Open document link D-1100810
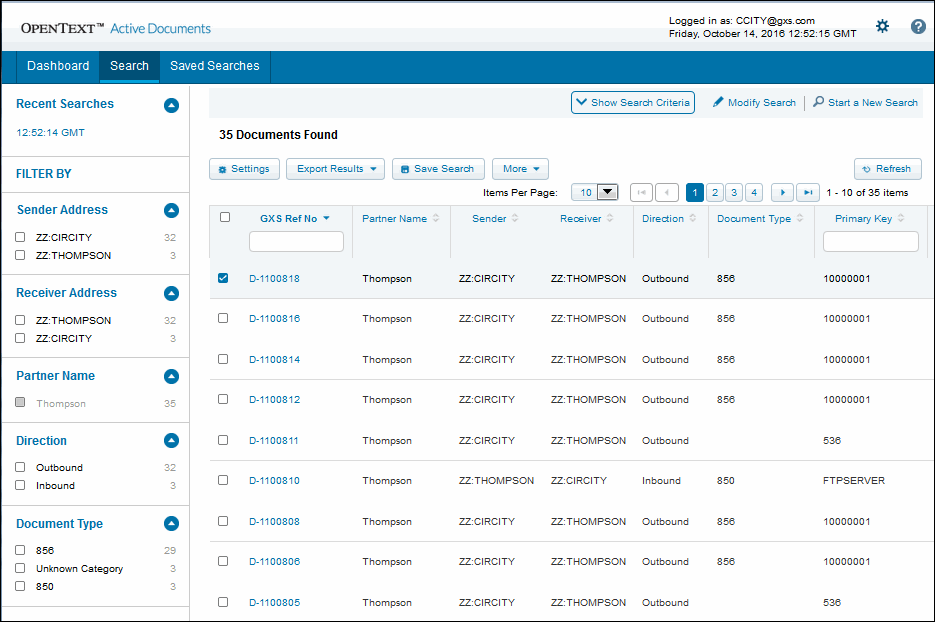 click(274, 481)
